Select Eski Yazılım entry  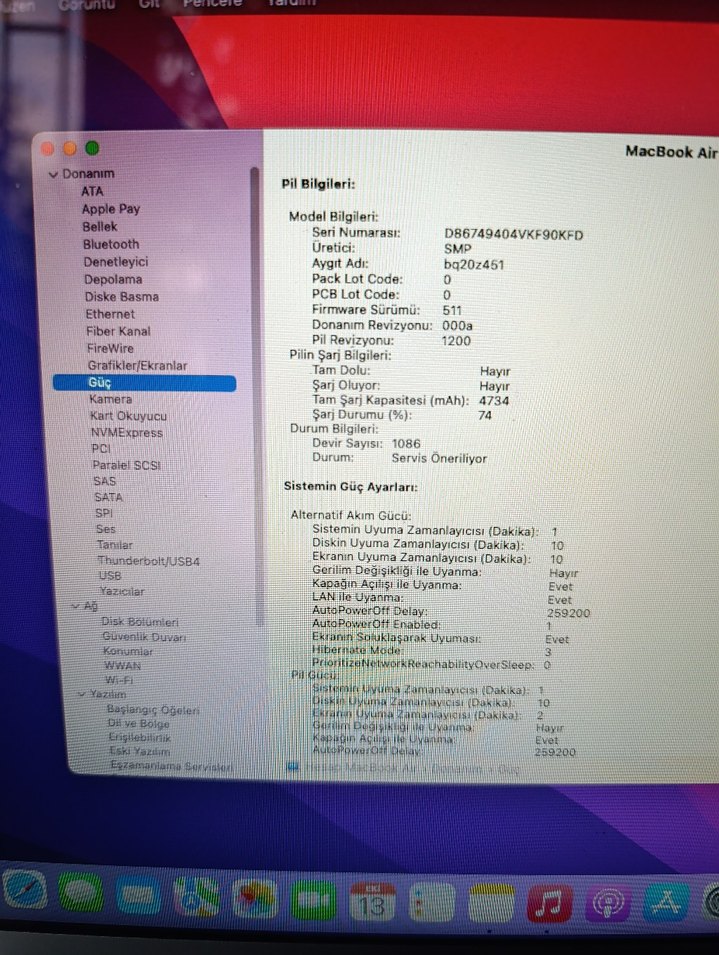pyautogui.click(x=139, y=751)
